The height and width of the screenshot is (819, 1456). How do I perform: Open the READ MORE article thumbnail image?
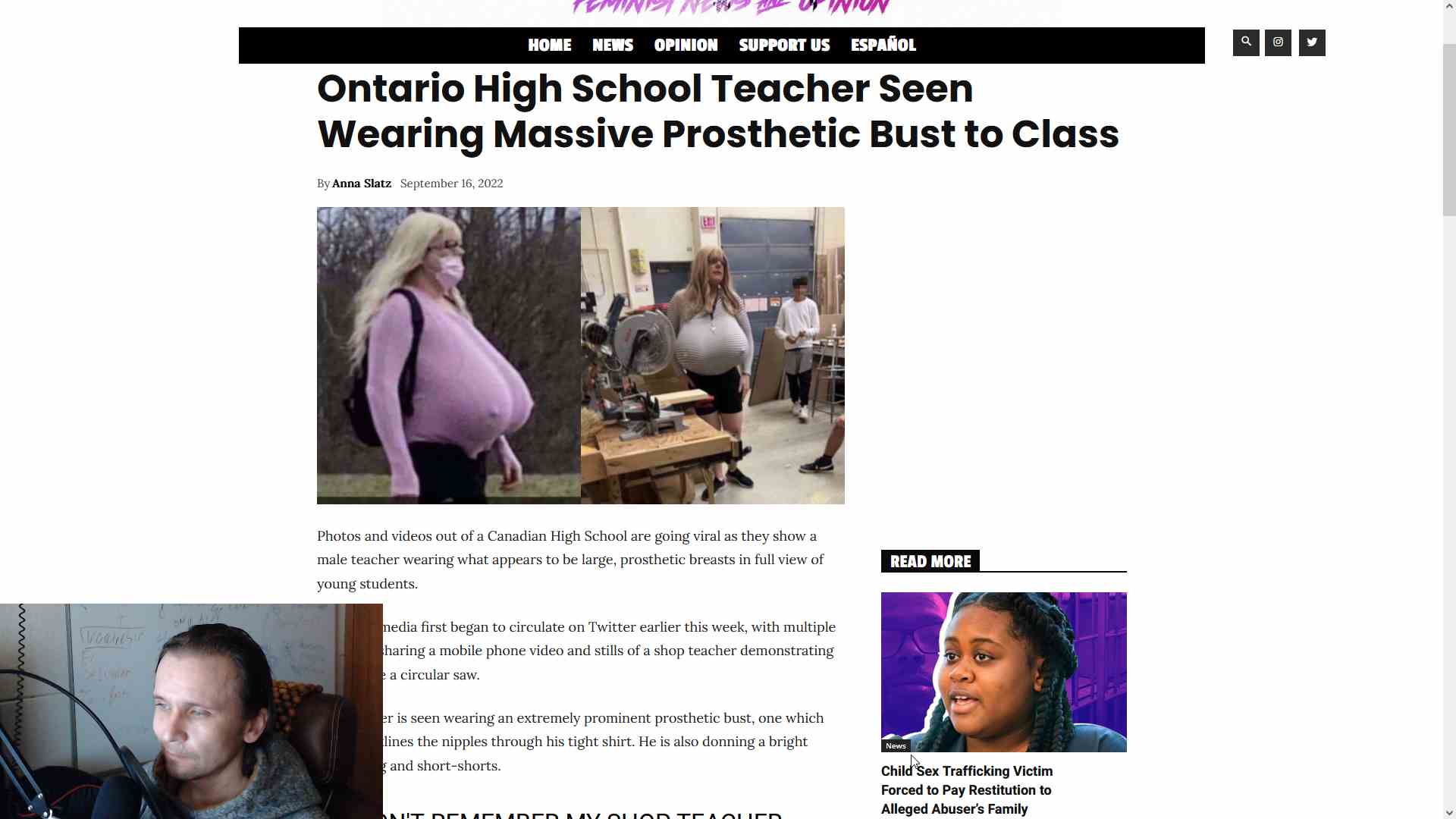click(1004, 672)
